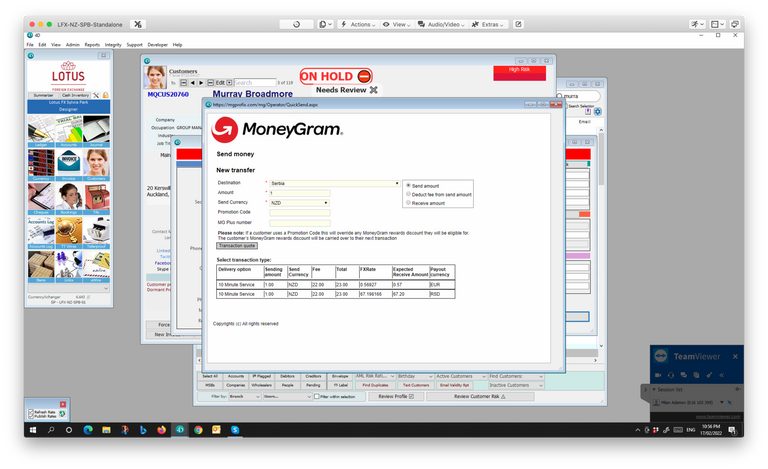Screen dimensions: 768x469
Task: Click the Text Customers button
Action: pyautogui.click(x=416, y=385)
